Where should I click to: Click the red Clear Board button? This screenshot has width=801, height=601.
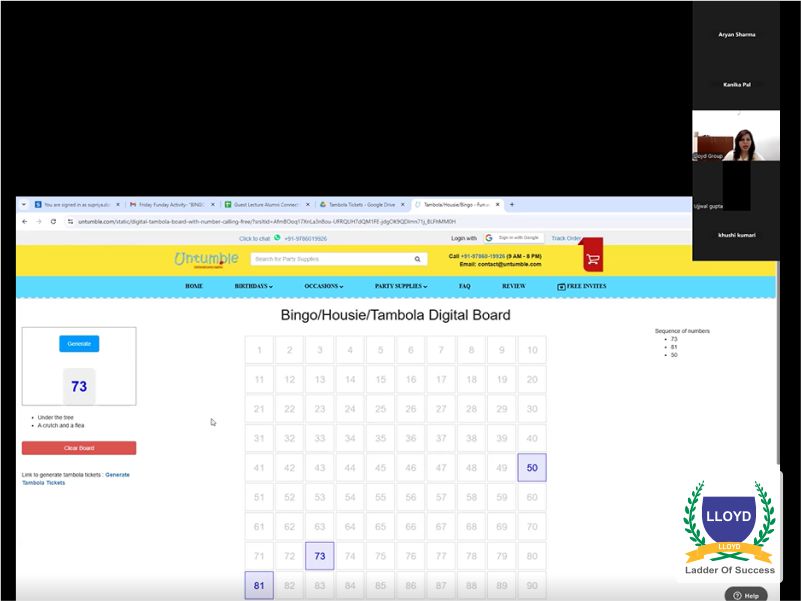click(79, 448)
